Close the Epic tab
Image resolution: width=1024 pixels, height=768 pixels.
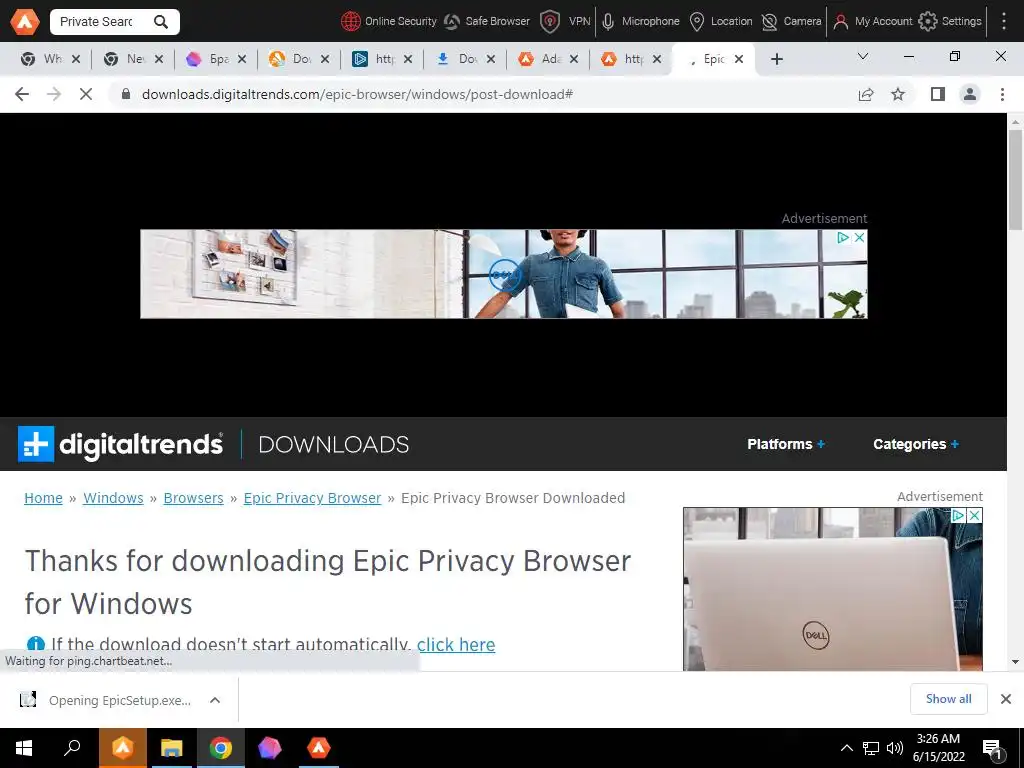pos(739,59)
